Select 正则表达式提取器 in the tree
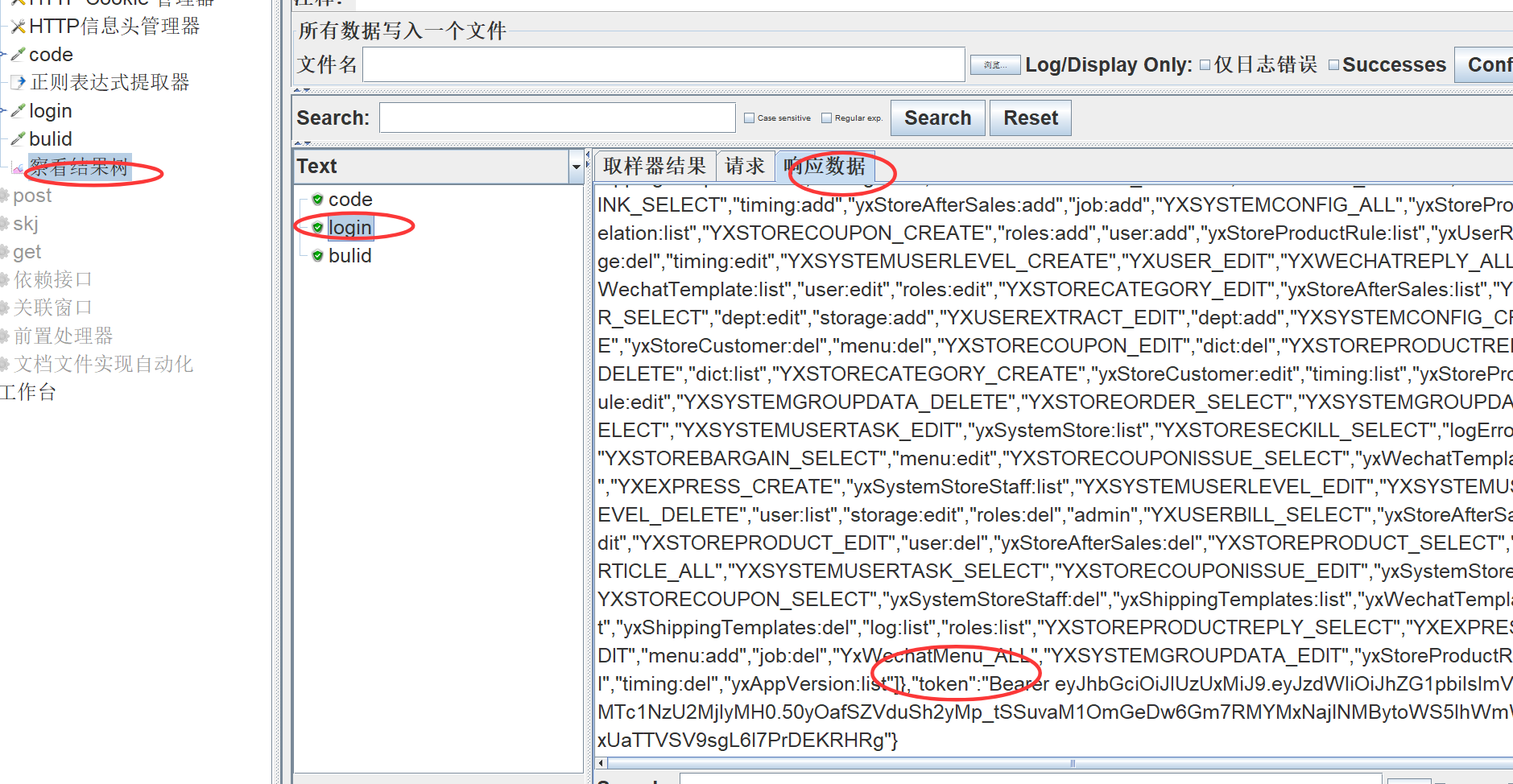Viewport: 1513px width, 784px height. tap(110, 82)
